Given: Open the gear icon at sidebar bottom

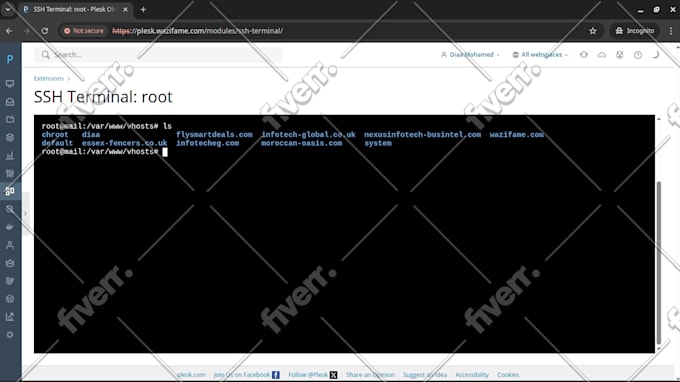Looking at the screenshot, I should pyautogui.click(x=10, y=335).
